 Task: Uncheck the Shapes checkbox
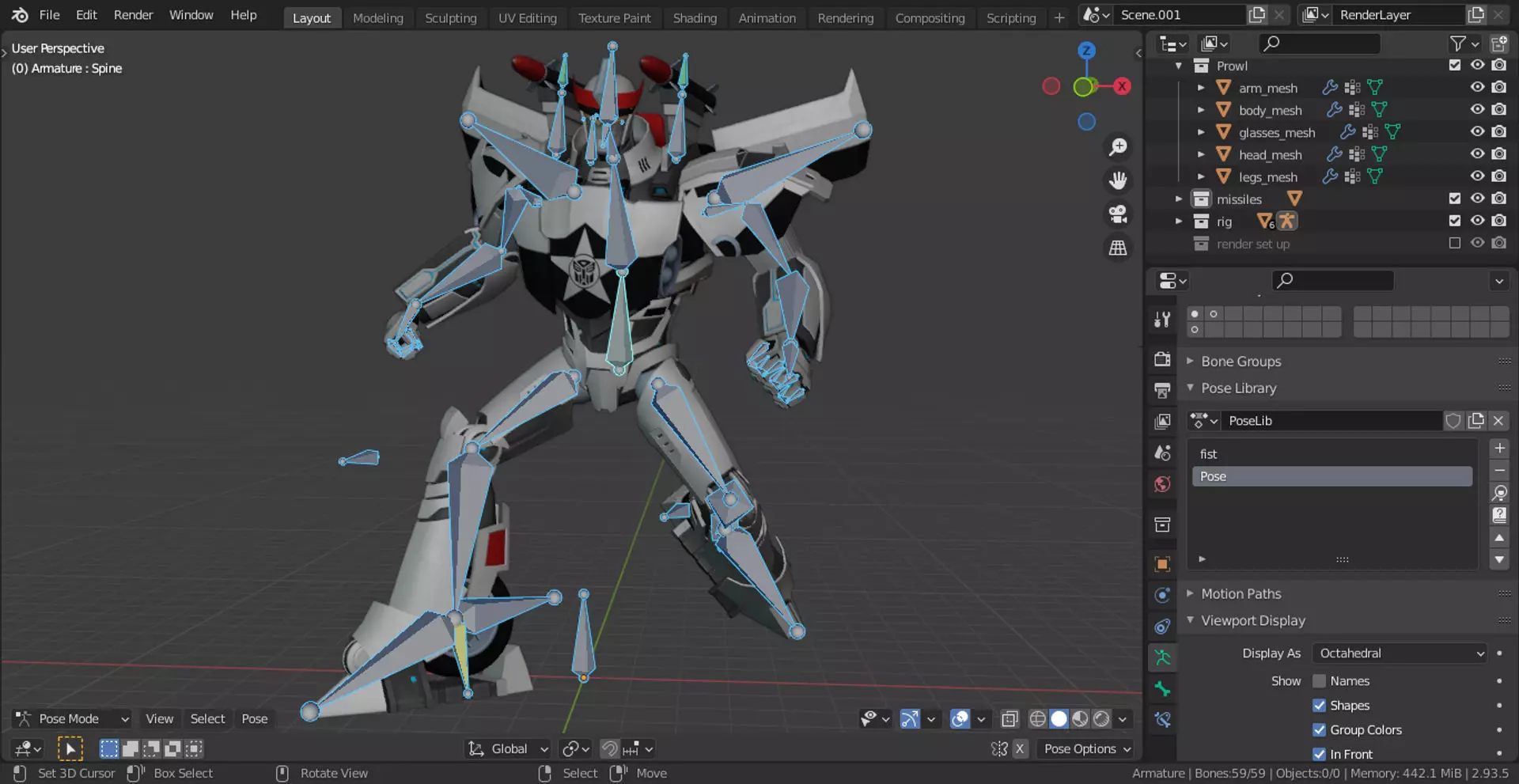tap(1319, 706)
